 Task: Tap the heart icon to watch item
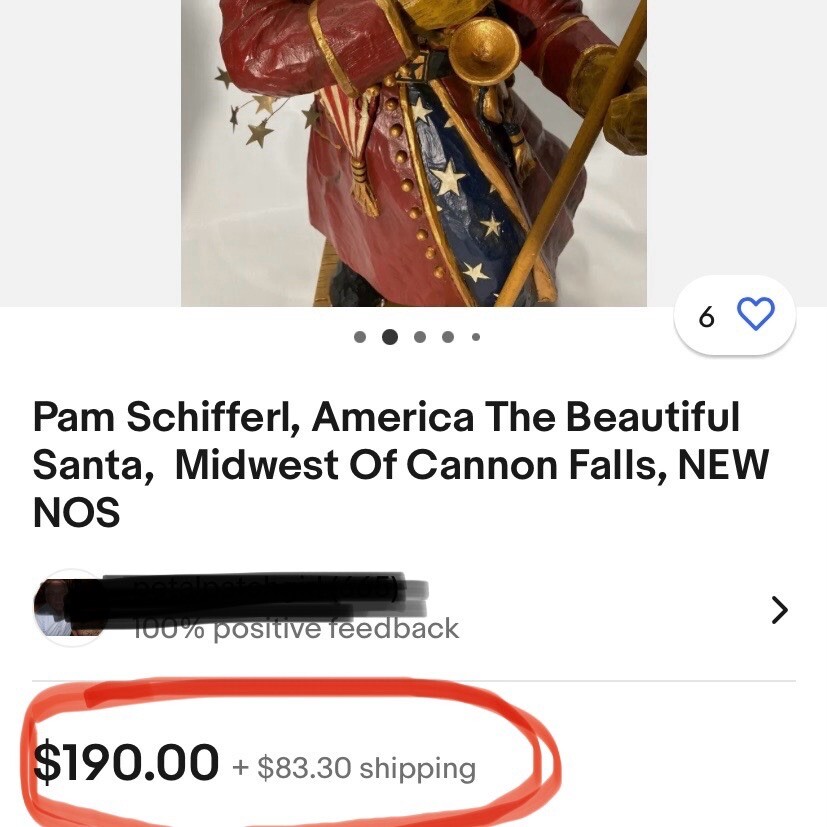(755, 316)
